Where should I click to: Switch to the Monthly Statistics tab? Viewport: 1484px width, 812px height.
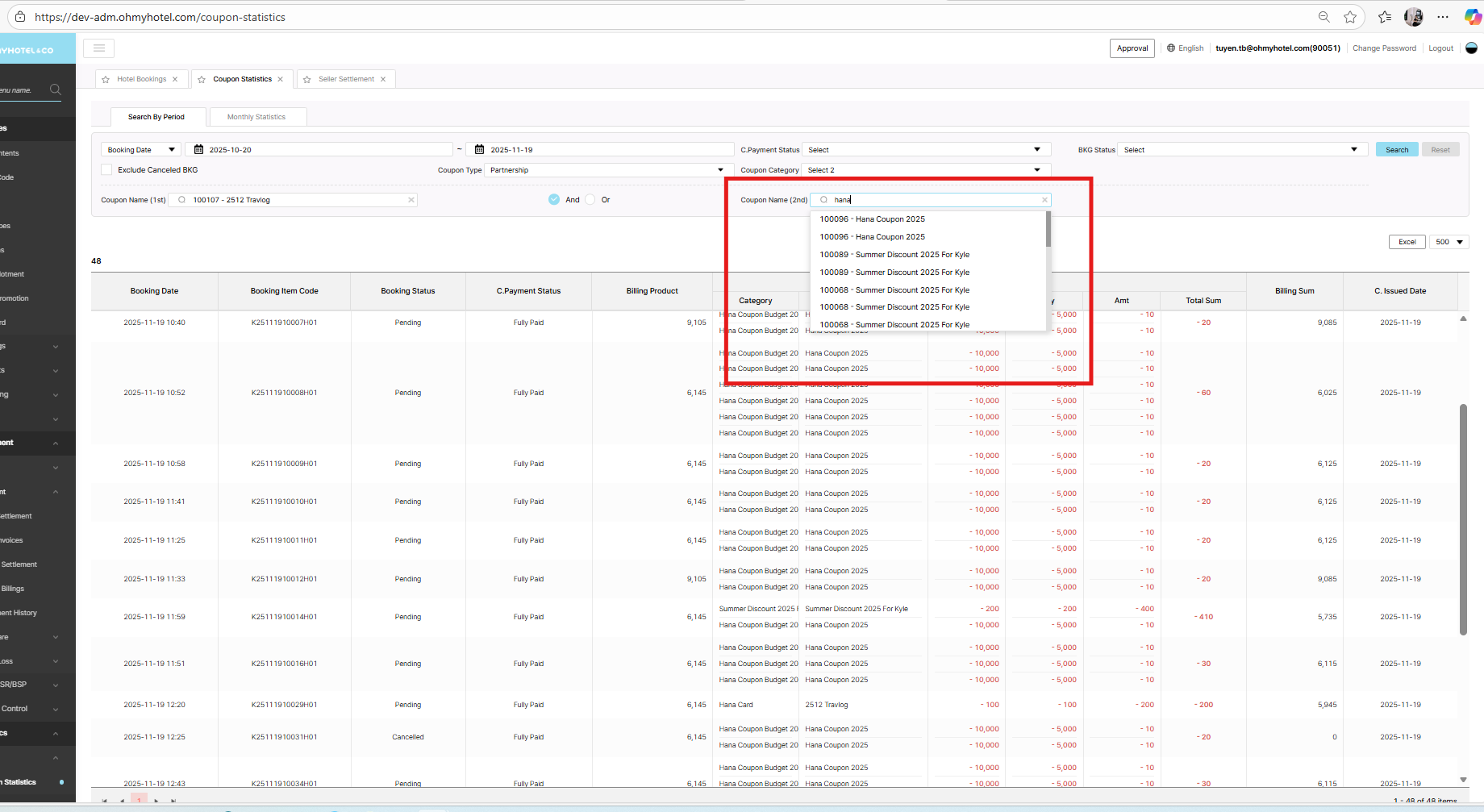click(256, 117)
